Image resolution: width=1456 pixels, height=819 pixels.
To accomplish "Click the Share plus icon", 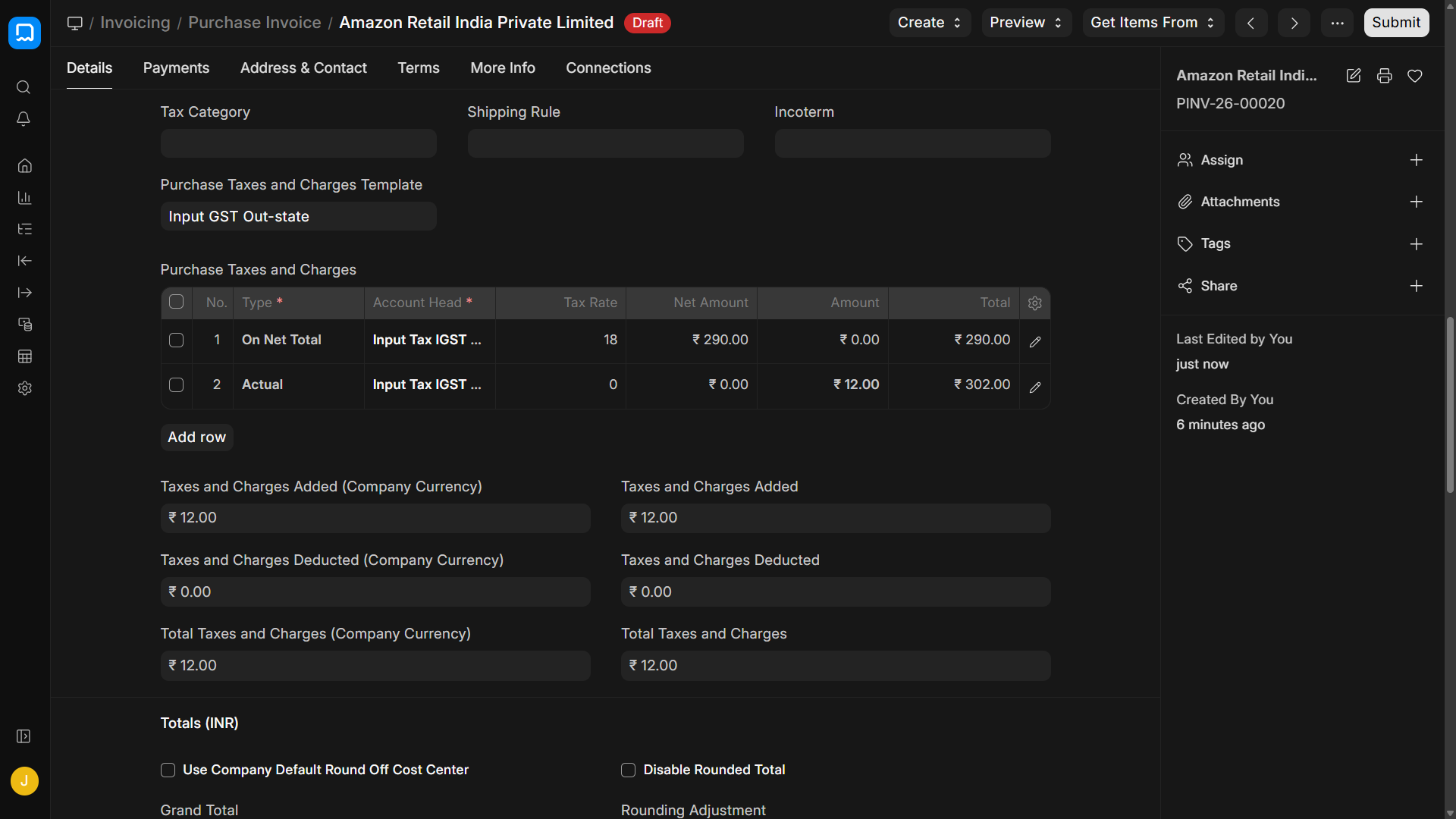I will click(x=1416, y=286).
